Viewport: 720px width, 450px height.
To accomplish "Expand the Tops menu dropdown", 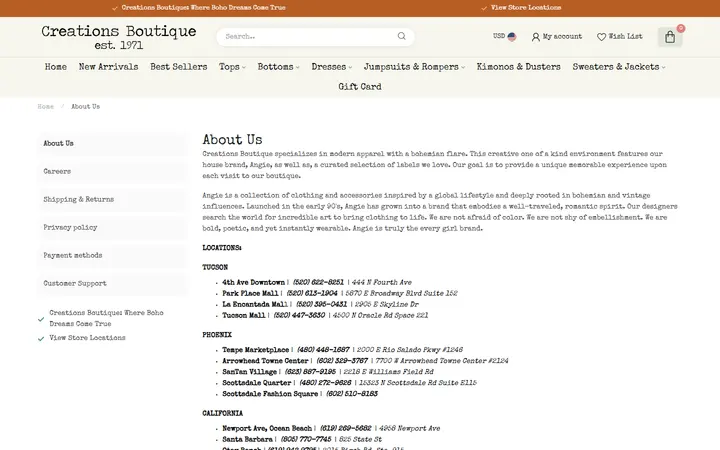I will pyautogui.click(x=232, y=67).
